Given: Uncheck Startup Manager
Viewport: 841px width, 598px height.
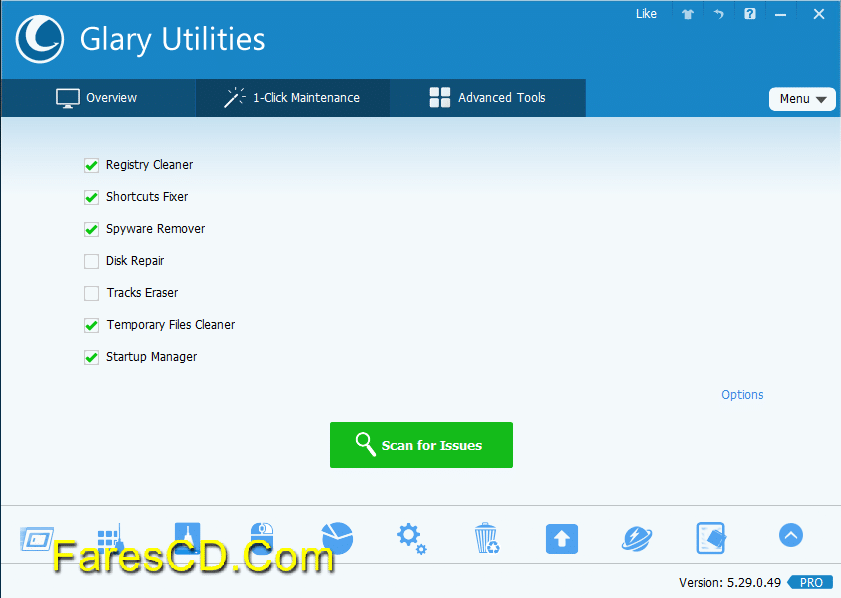Looking at the screenshot, I should pos(92,357).
